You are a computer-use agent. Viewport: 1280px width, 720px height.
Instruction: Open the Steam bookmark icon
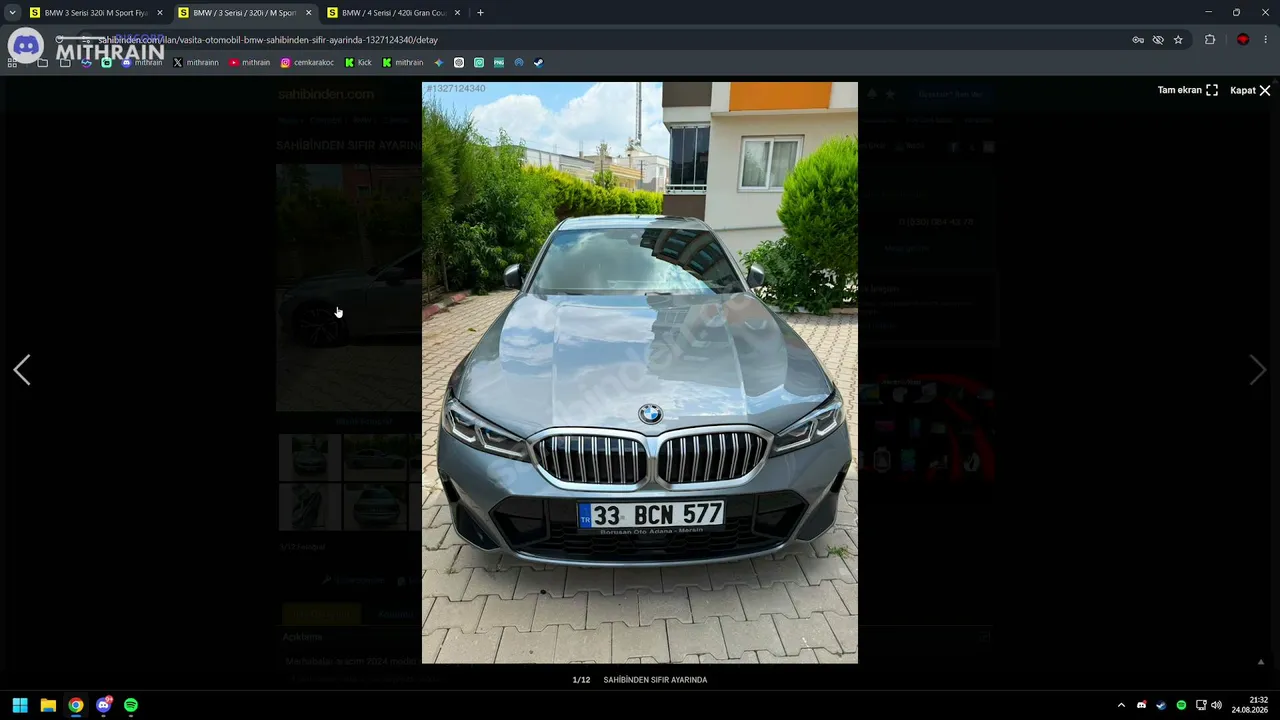[x=538, y=62]
